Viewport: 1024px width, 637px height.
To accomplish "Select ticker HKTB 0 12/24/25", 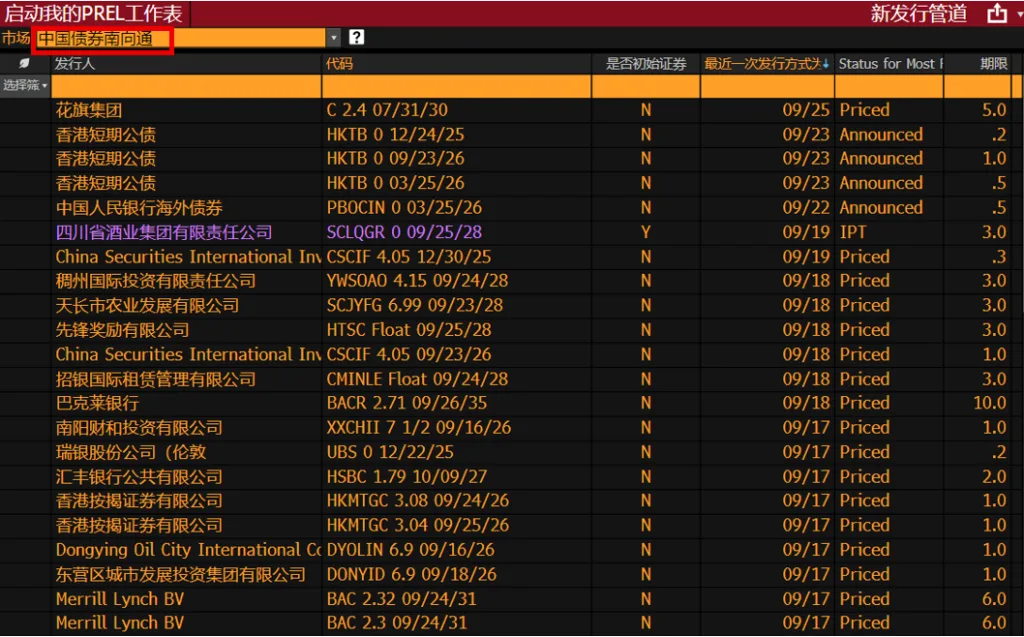I will (396, 135).
